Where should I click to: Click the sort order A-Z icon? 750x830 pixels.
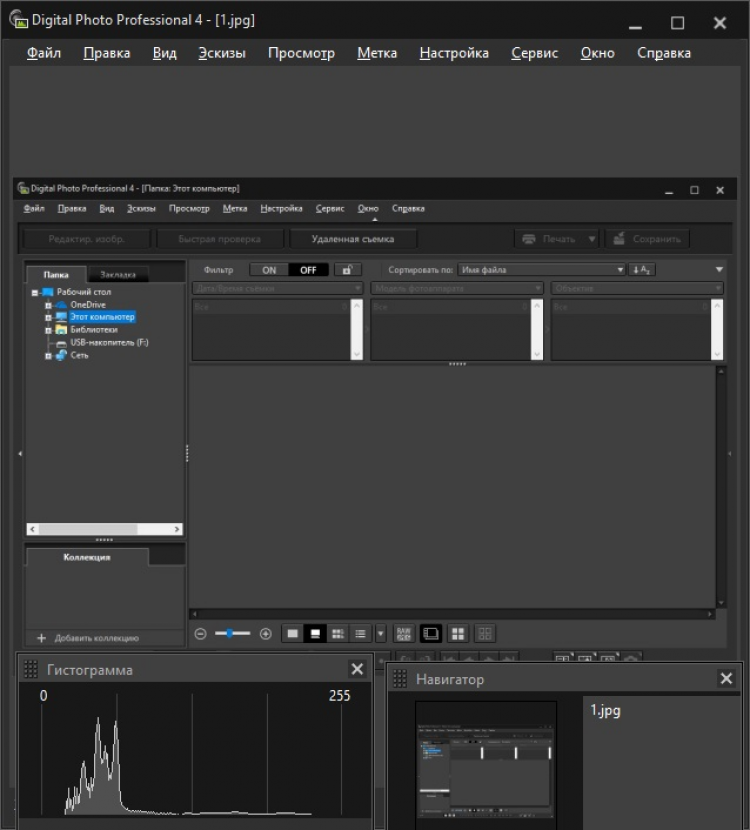641,270
